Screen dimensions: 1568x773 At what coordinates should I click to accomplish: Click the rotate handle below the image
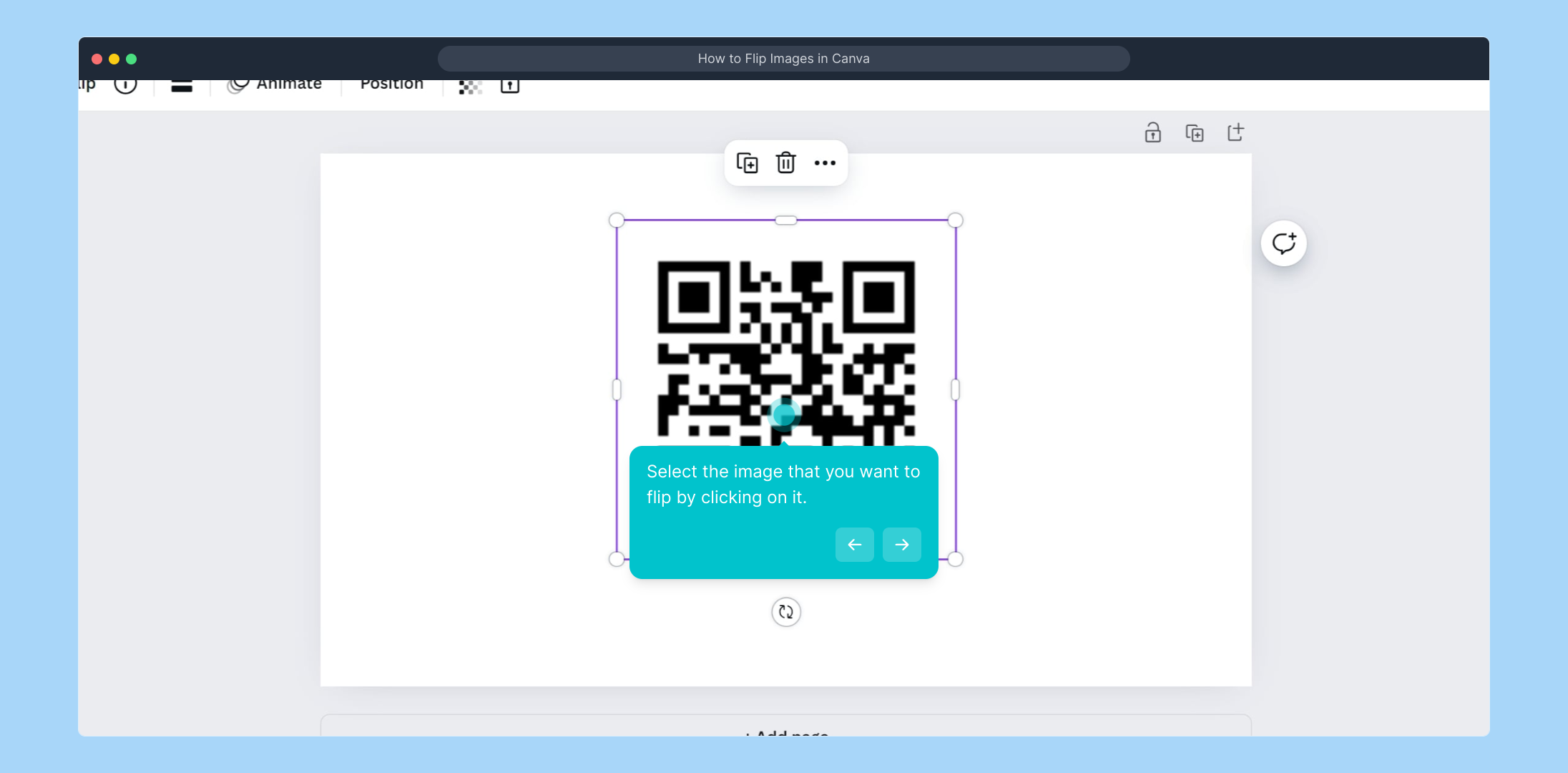[x=785, y=612]
